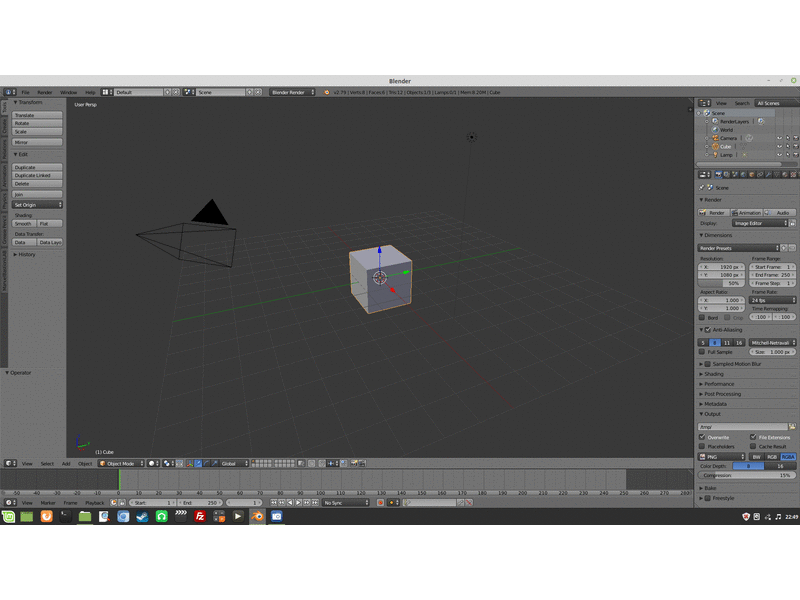Click the Animation render button
The height and width of the screenshot is (600, 800).
[746, 212]
